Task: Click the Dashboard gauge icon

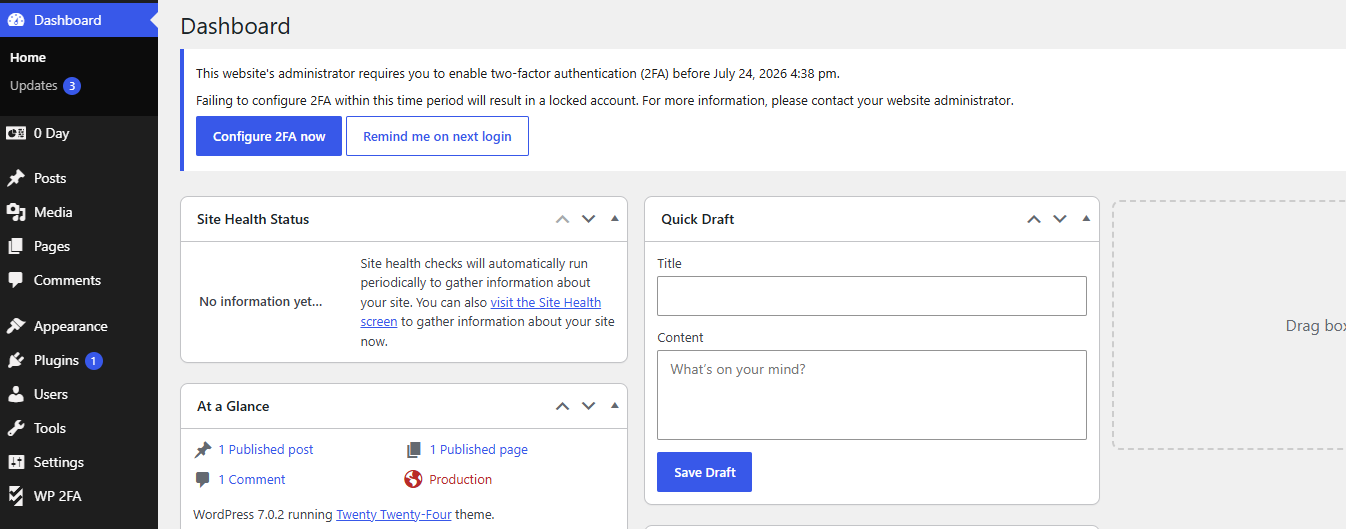Action: coord(16,20)
